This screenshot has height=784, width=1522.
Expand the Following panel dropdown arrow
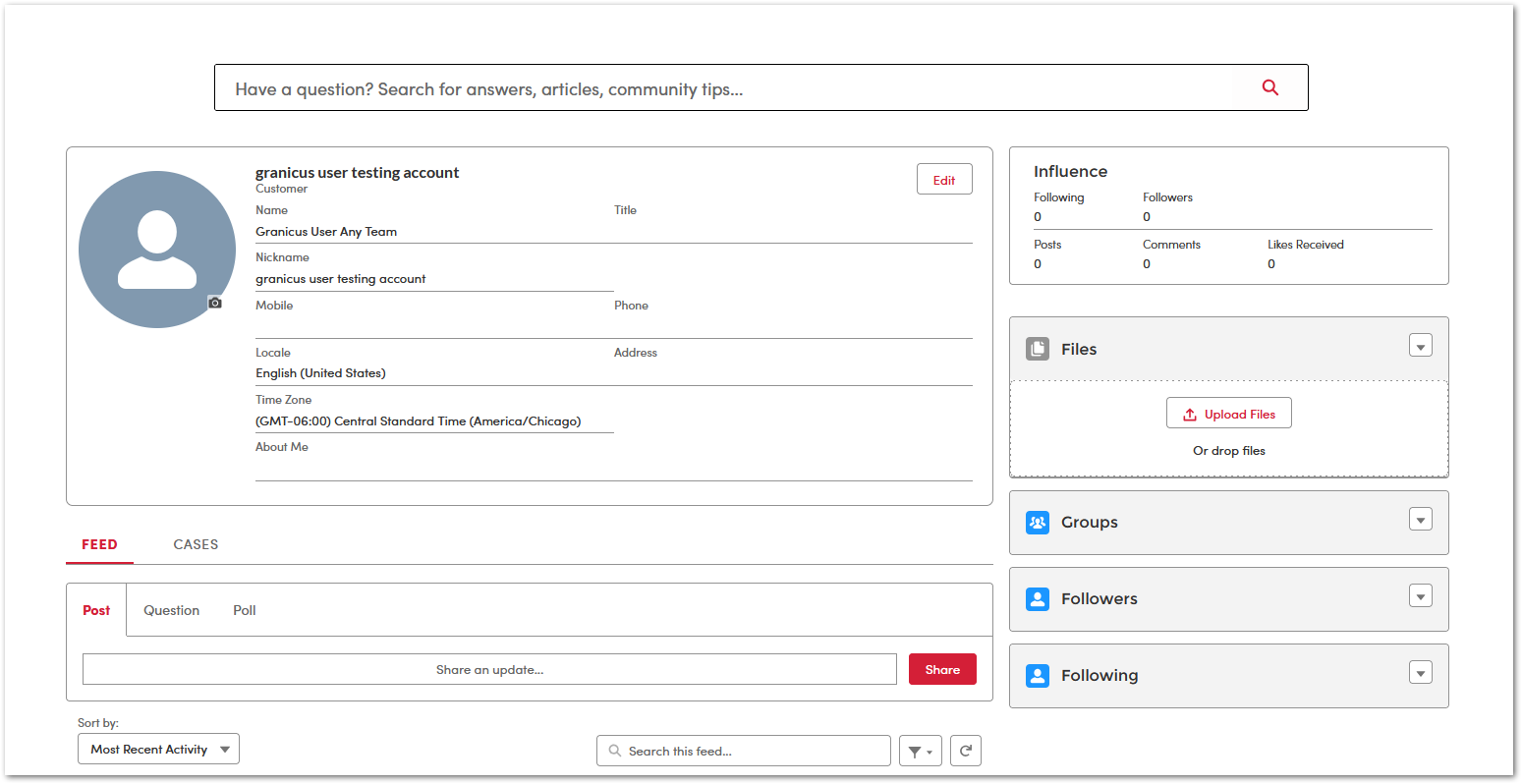click(1420, 672)
